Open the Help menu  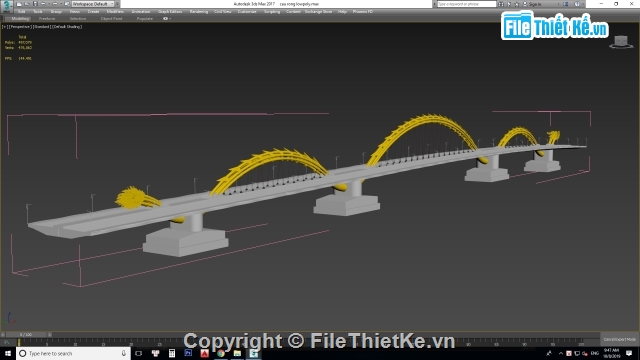click(x=342, y=12)
